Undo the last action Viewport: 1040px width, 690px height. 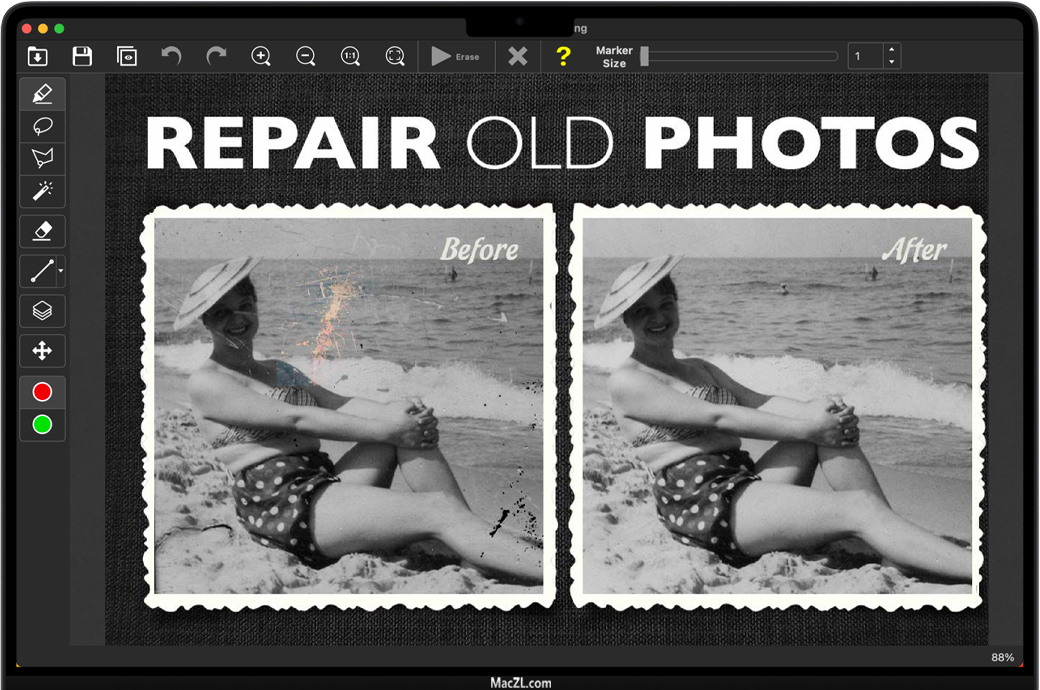pyautogui.click(x=172, y=57)
